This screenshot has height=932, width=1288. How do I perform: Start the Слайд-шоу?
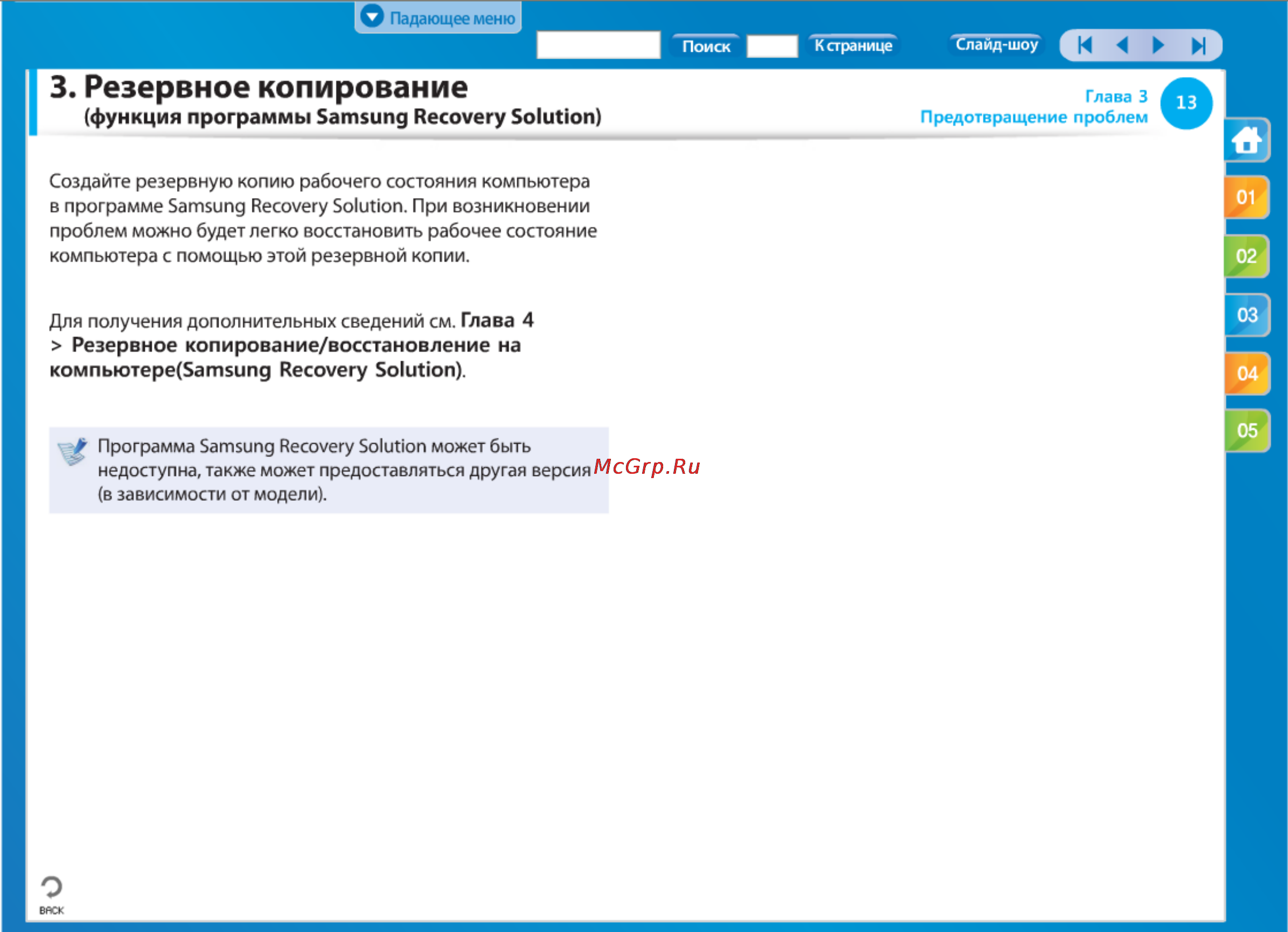(996, 44)
